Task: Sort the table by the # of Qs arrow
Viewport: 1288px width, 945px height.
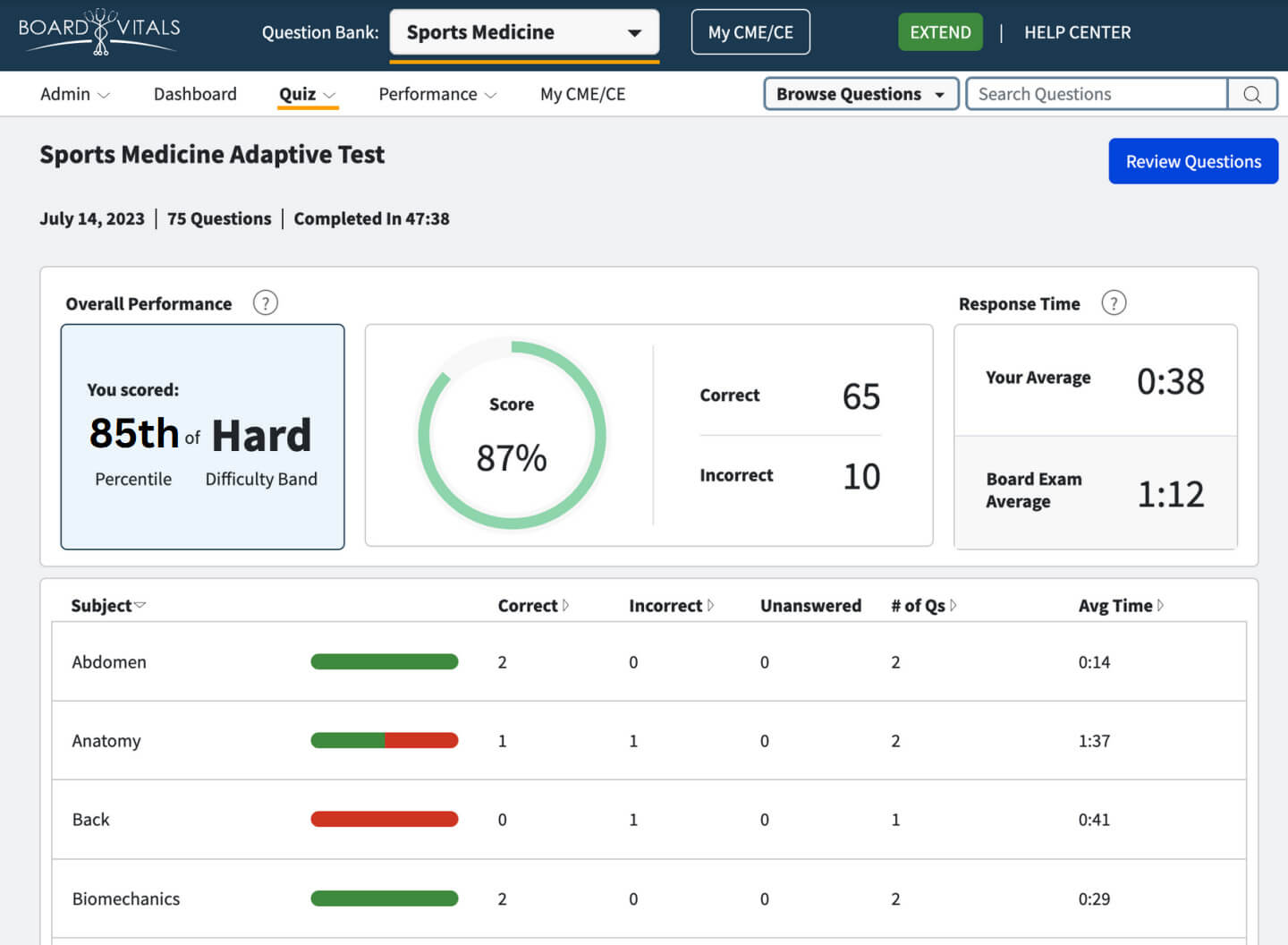Action: (x=953, y=605)
